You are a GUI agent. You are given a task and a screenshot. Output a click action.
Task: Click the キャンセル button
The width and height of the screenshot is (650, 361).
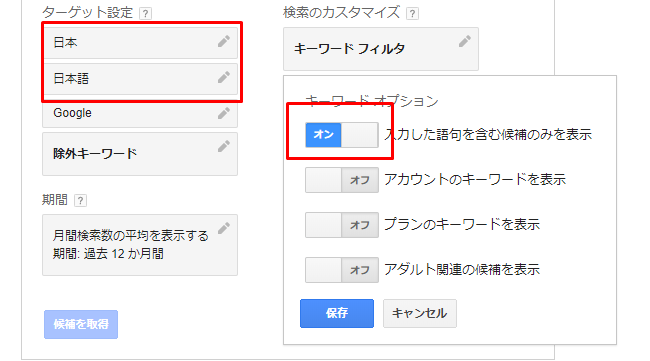coord(420,313)
